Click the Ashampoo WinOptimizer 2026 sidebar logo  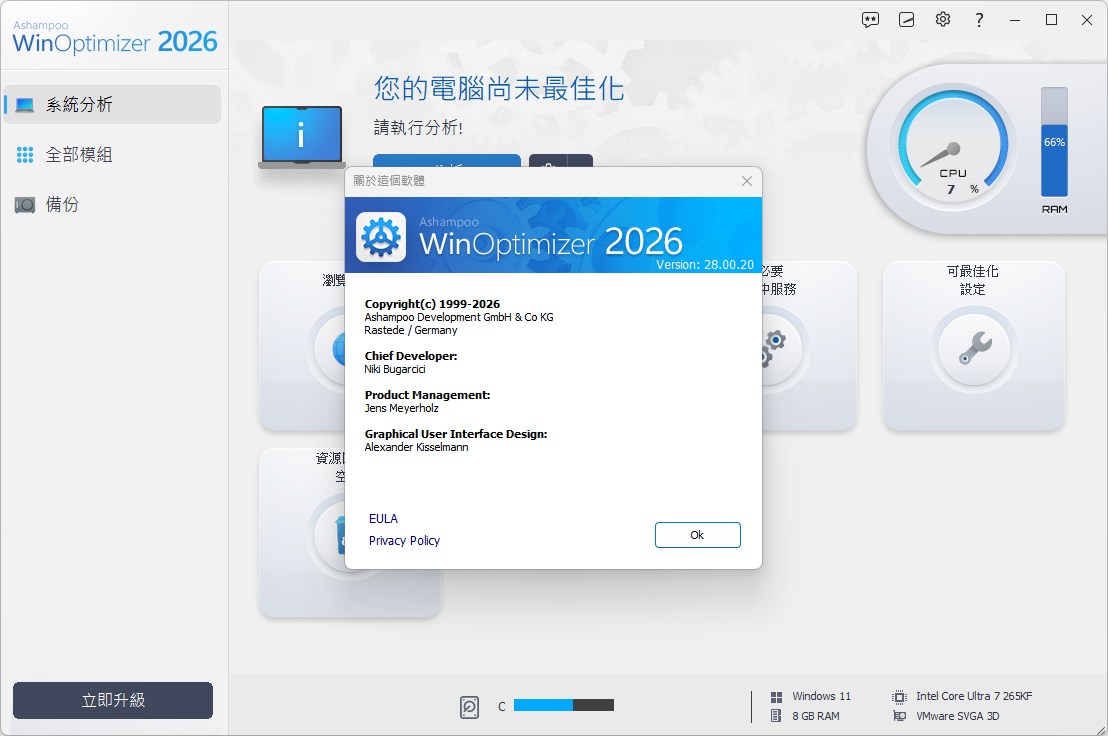click(114, 37)
